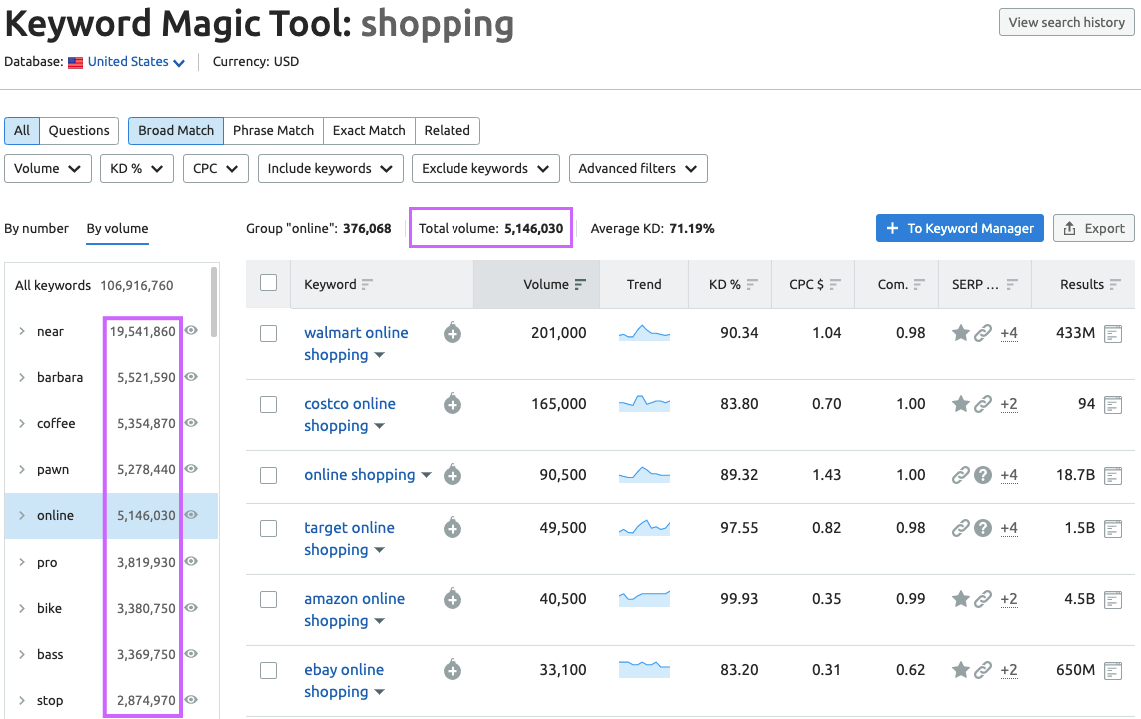Click the View search history button
The width and height of the screenshot is (1141, 719).
[x=1066, y=21]
